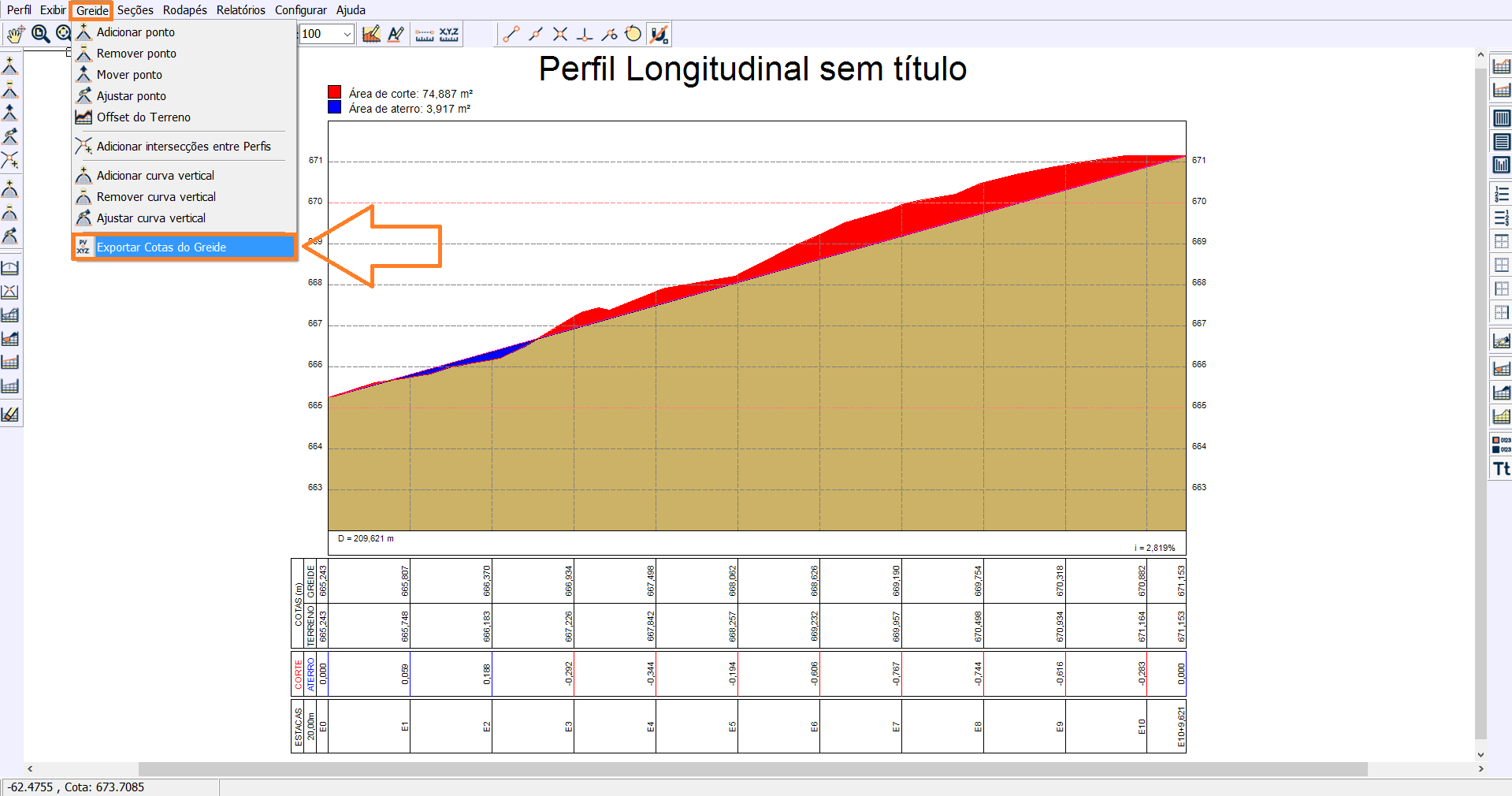Click Offset do Terreno option
1512x796 pixels.
[143, 117]
